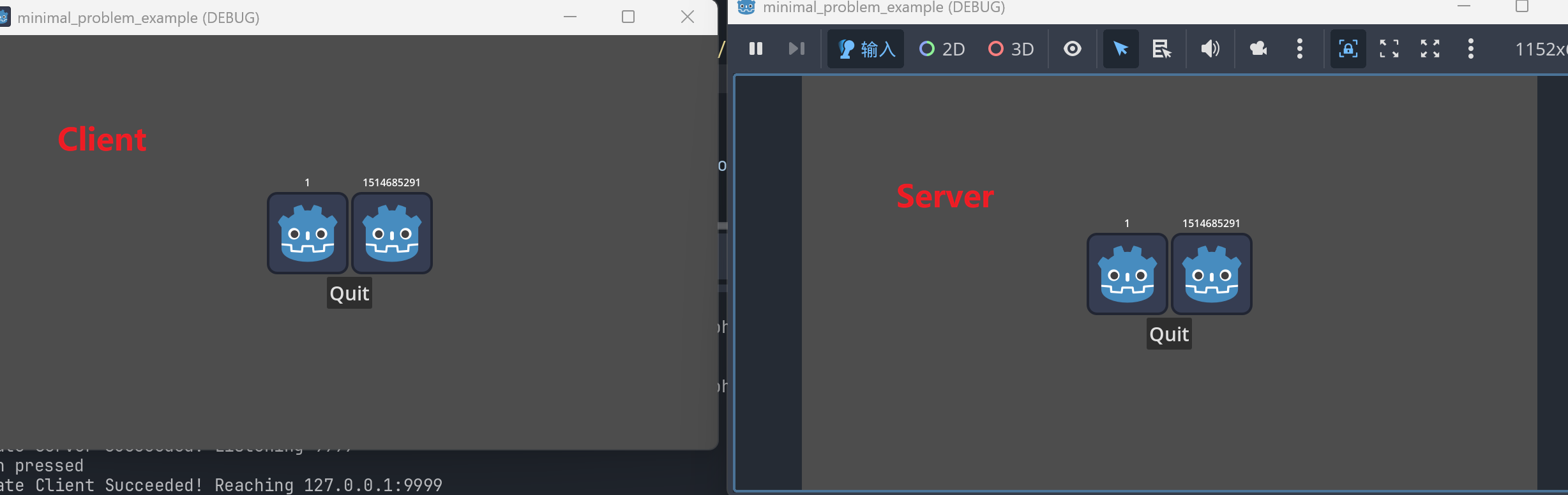The width and height of the screenshot is (1568, 495).
Task: Mute the game audio speaker icon
Action: (1210, 48)
